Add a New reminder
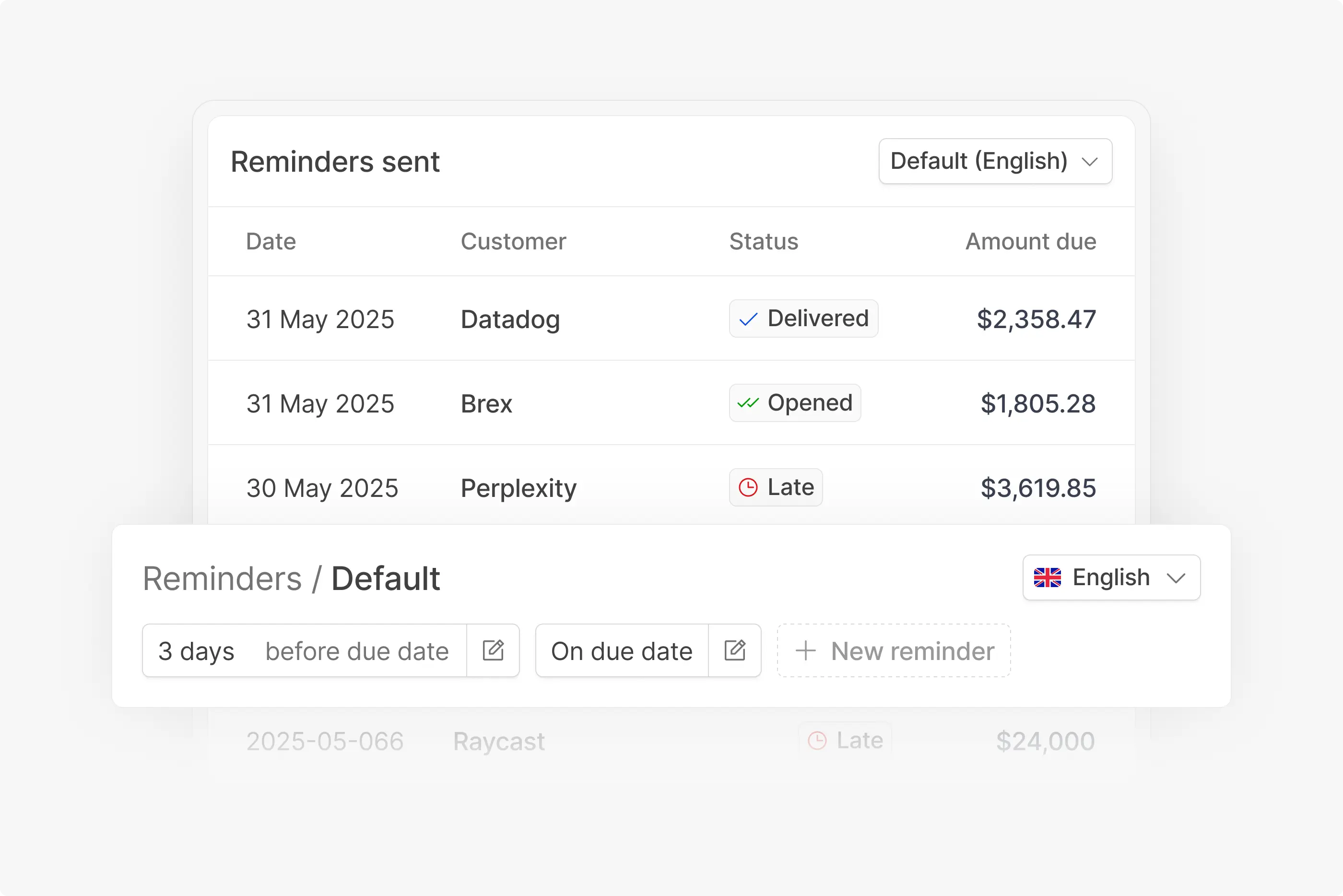 coord(894,651)
